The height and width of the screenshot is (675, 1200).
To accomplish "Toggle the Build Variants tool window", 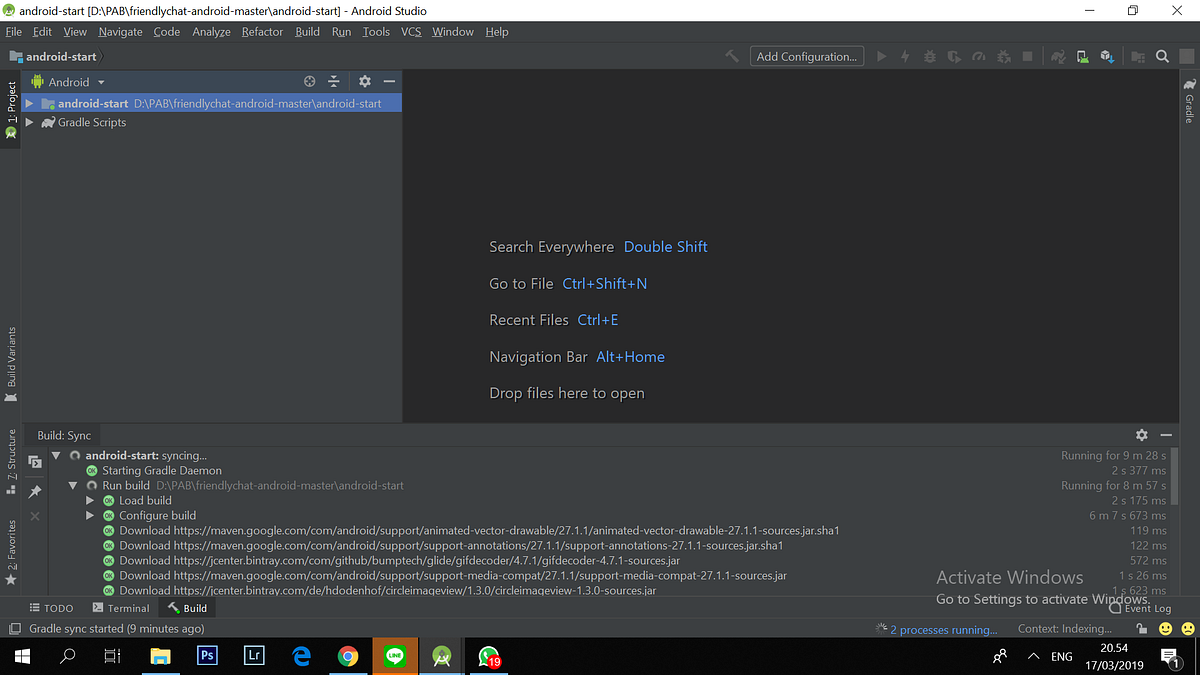I will (x=11, y=360).
